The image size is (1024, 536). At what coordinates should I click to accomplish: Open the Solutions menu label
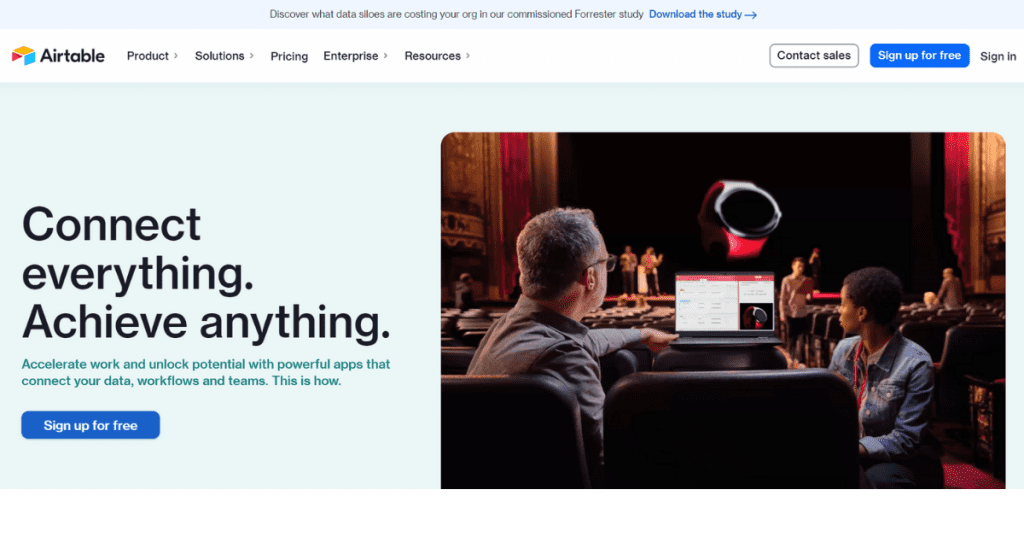[x=219, y=56]
